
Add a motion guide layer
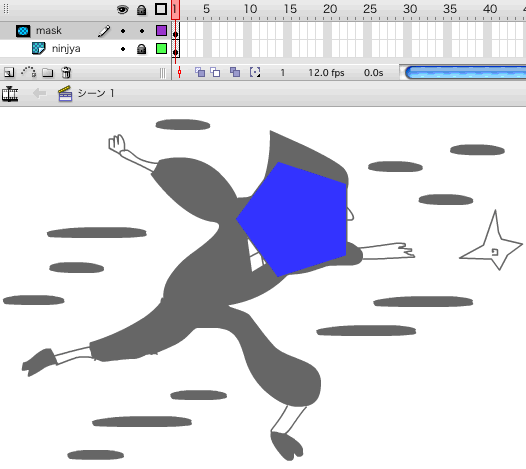click(x=29, y=72)
